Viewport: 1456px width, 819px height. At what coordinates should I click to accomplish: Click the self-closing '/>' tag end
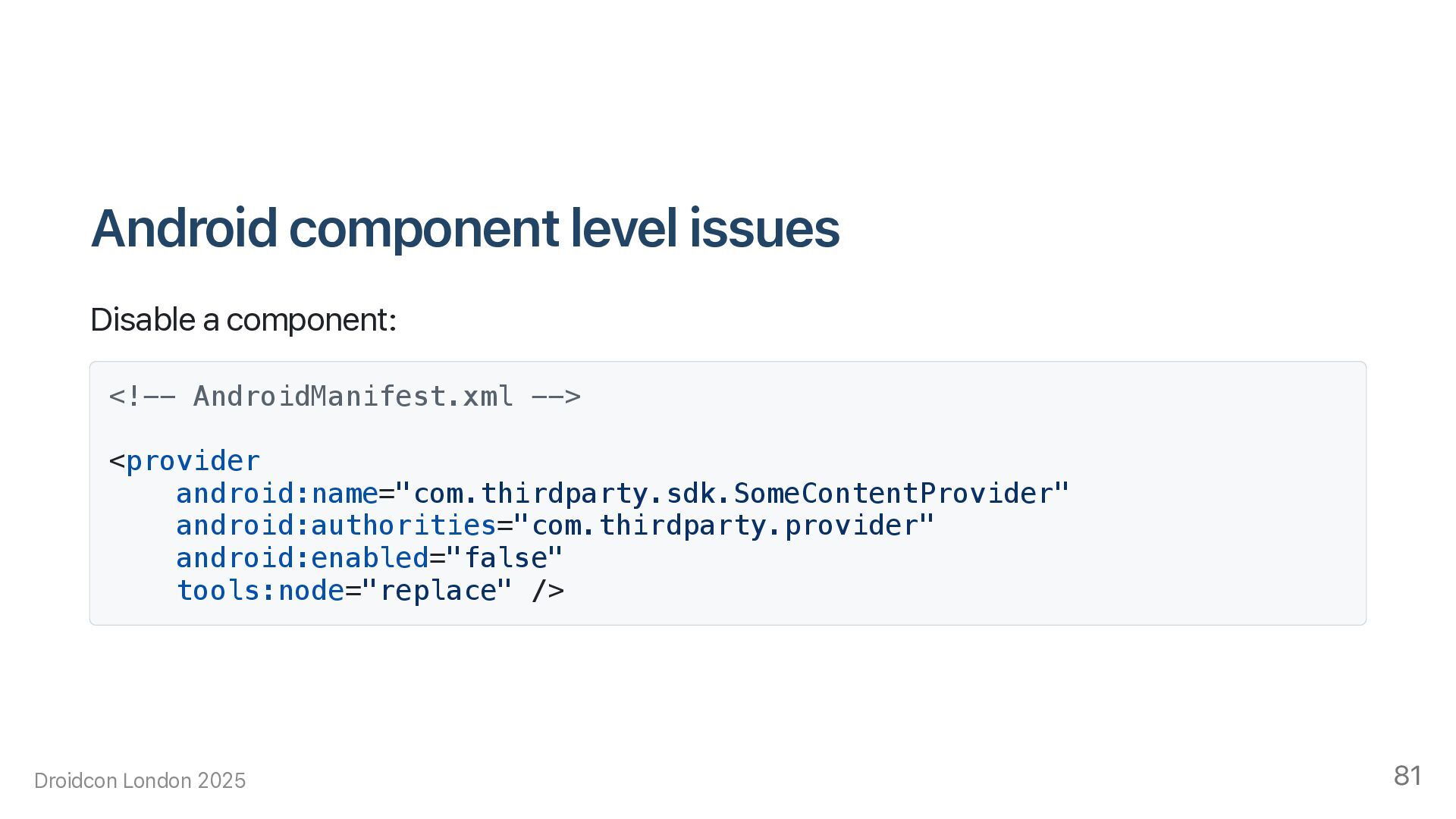tap(548, 591)
